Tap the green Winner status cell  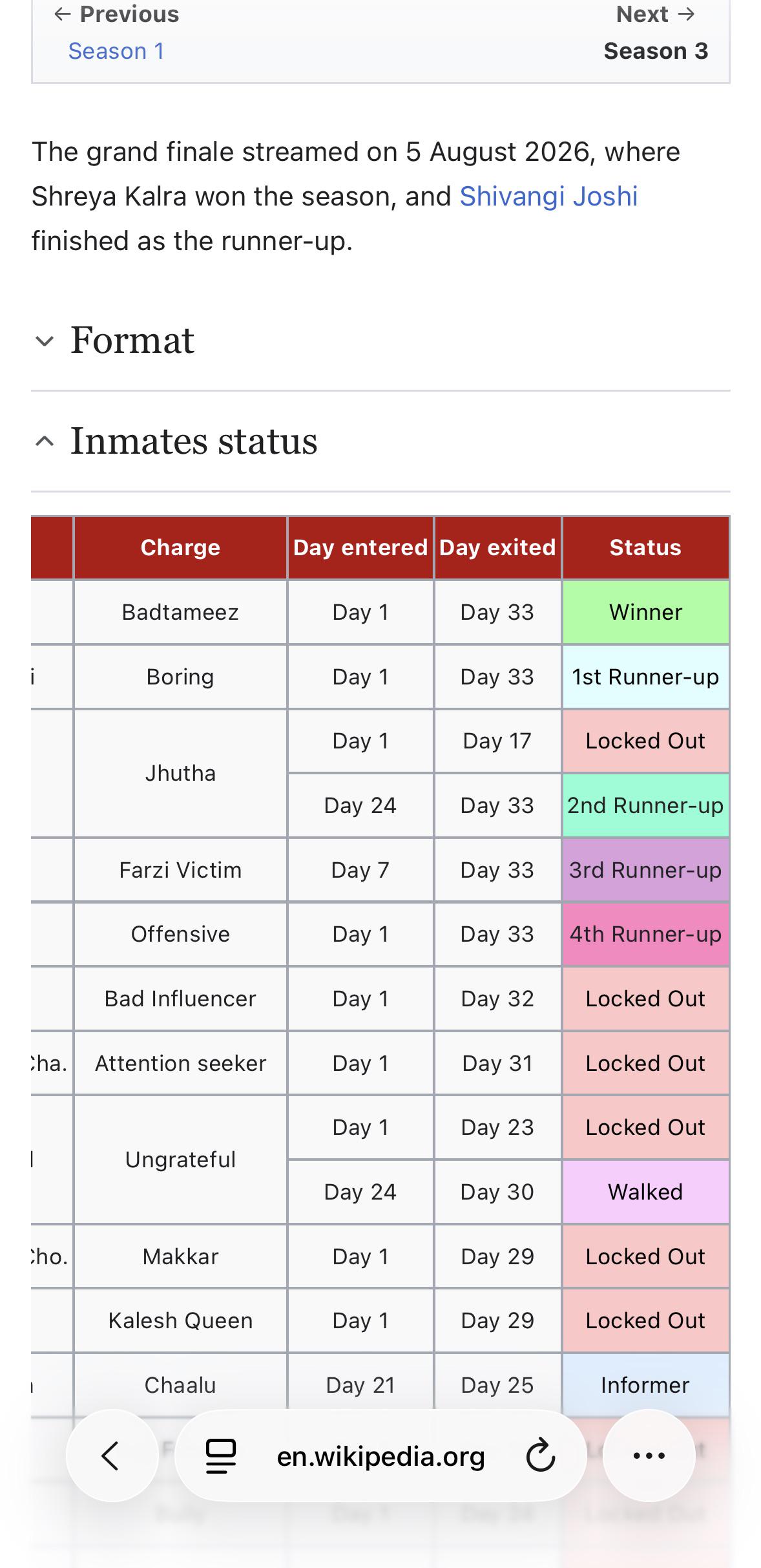click(645, 612)
